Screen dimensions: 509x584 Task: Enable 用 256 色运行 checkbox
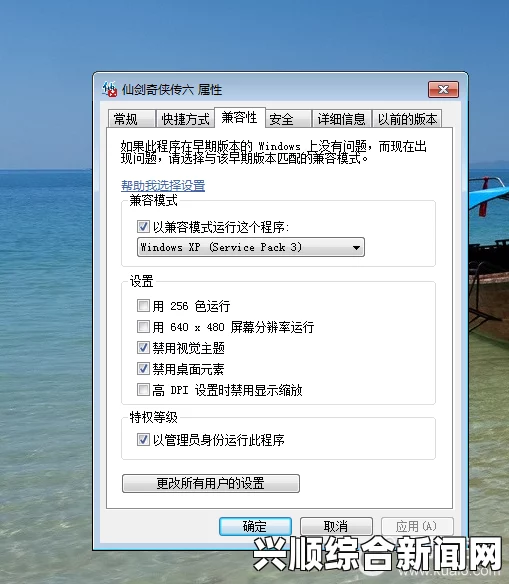(x=143, y=305)
